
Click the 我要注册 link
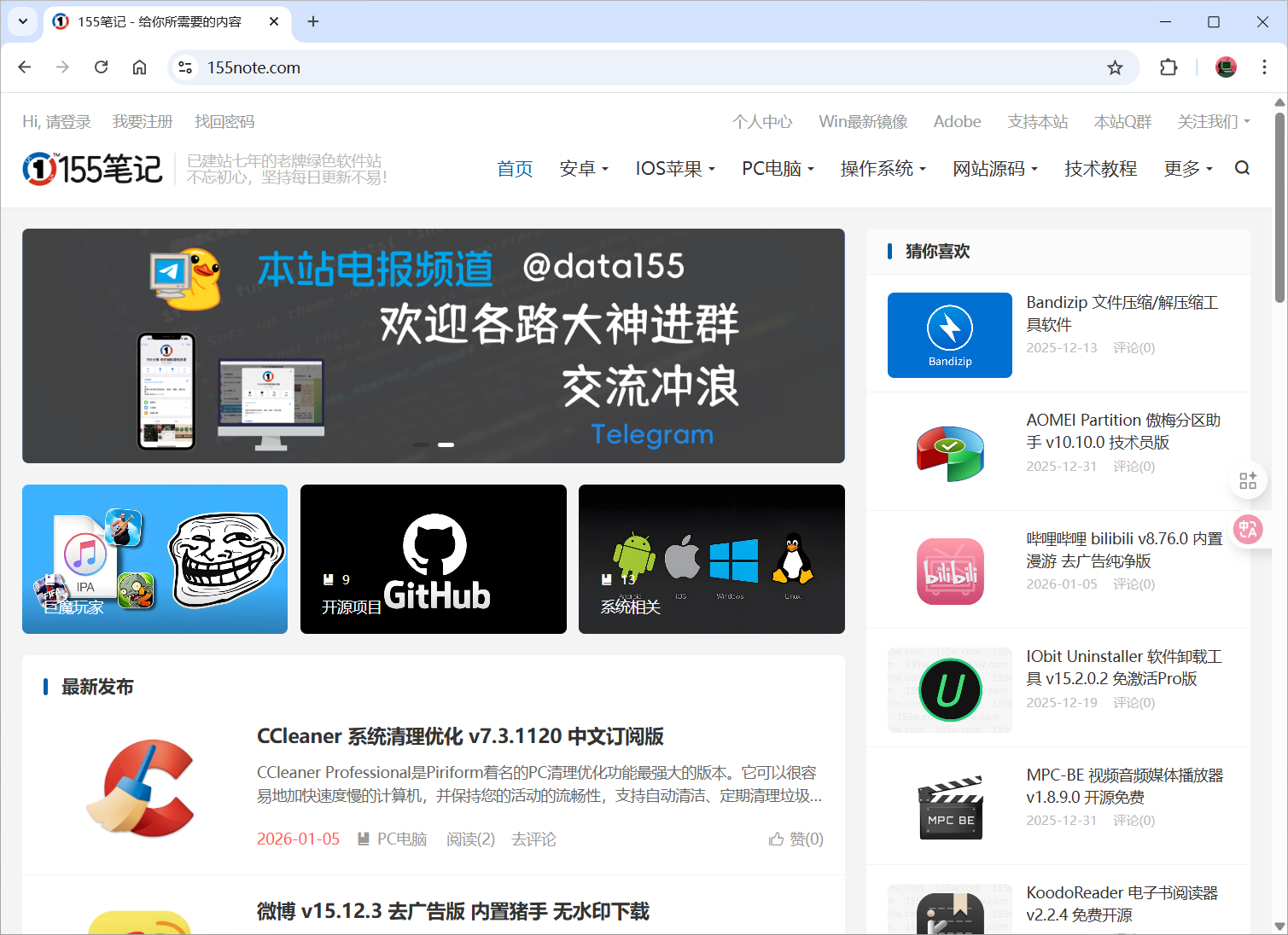click(143, 122)
